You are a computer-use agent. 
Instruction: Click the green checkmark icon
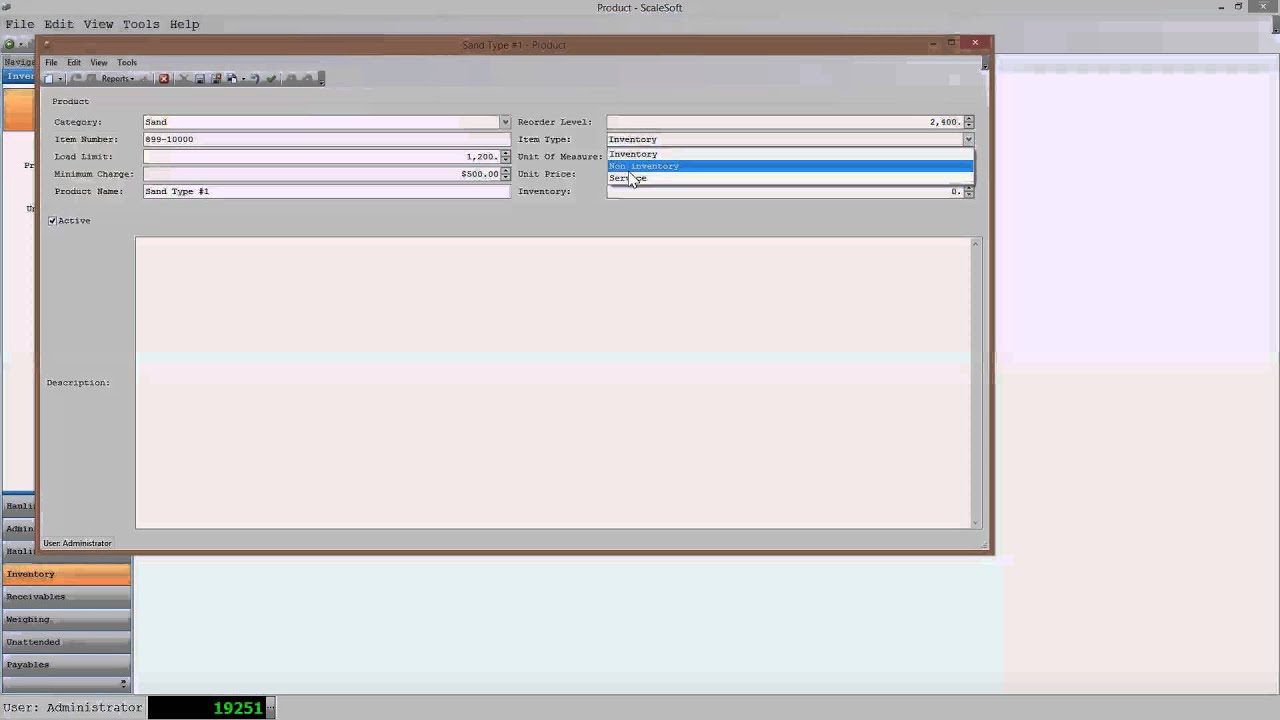coord(271,78)
